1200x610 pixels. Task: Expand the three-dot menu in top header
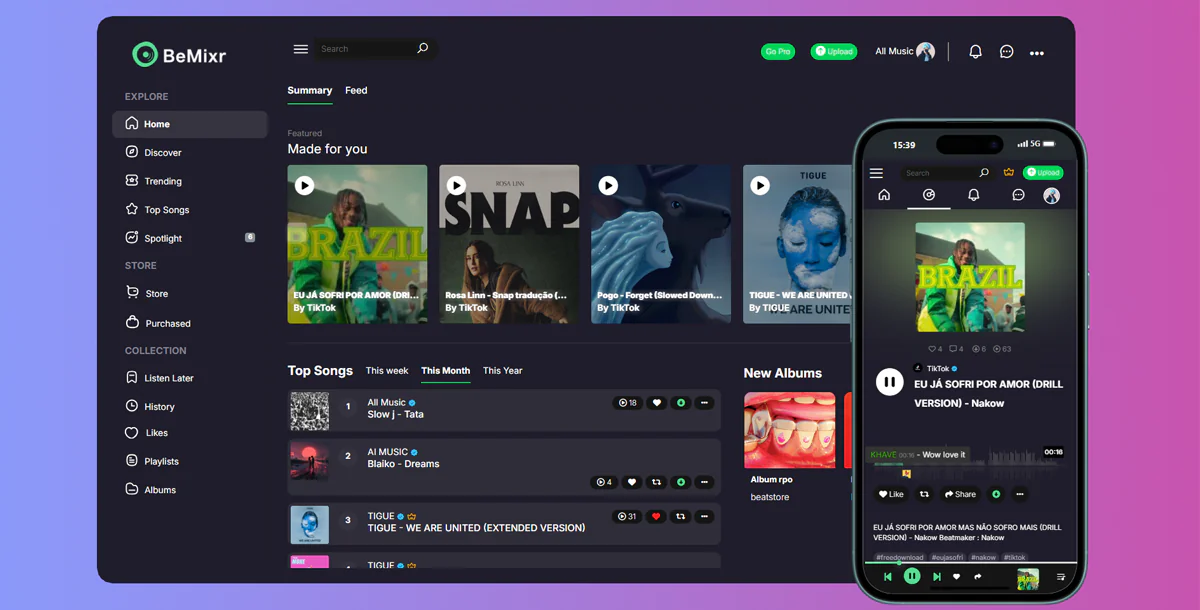click(x=1037, y=53)
